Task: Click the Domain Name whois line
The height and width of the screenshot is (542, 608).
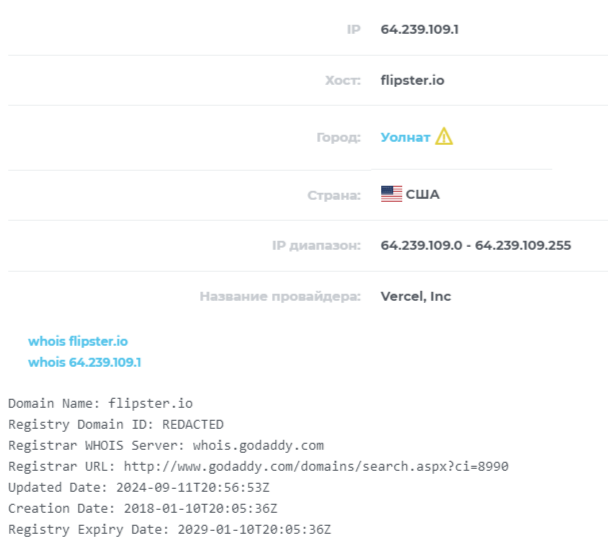Action: click(100, 403)
